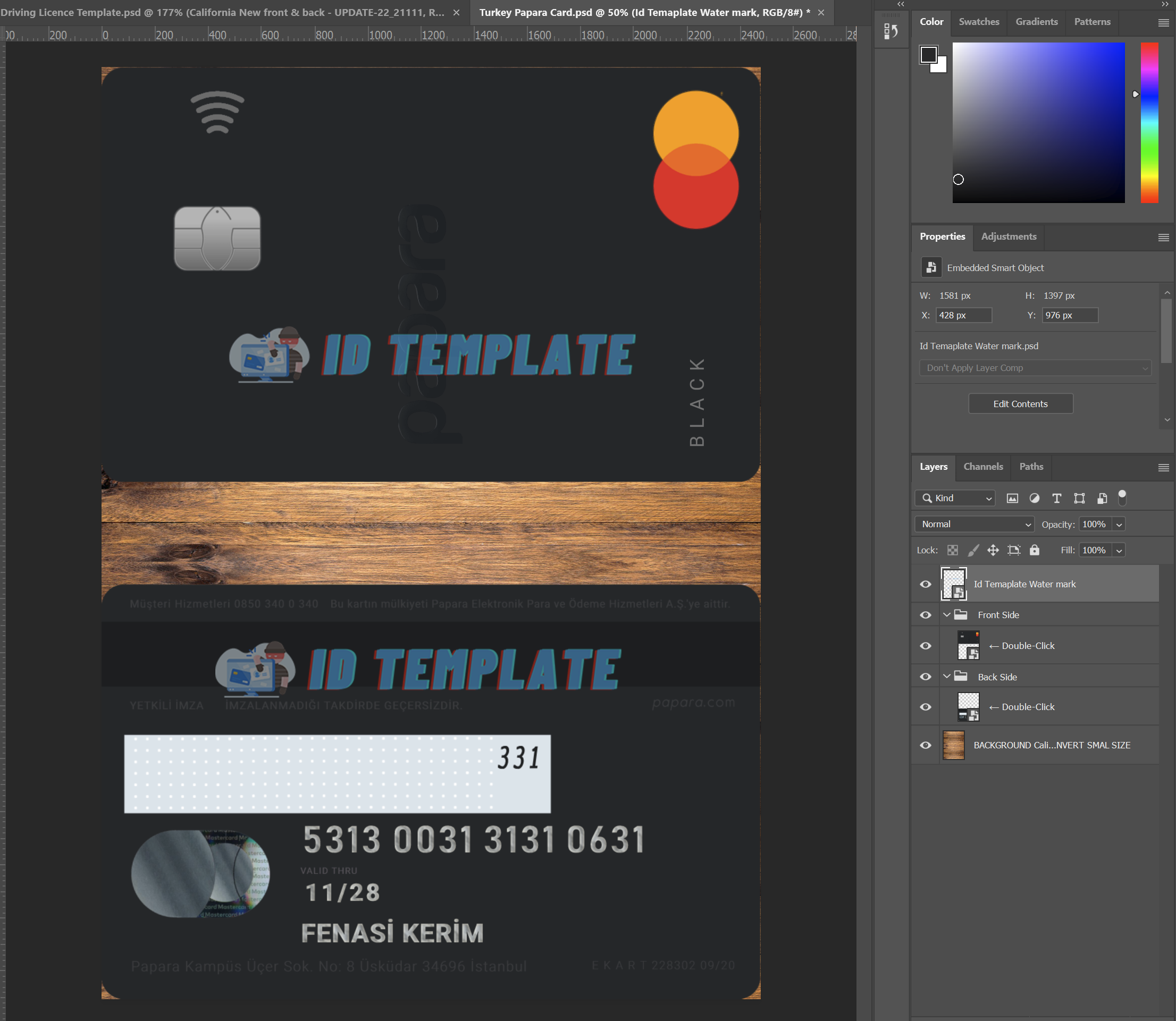Prevent artboard auto-nesting lock icon
Viewport: 1176px width, 1021px height.
click(x=1014, y=551)
